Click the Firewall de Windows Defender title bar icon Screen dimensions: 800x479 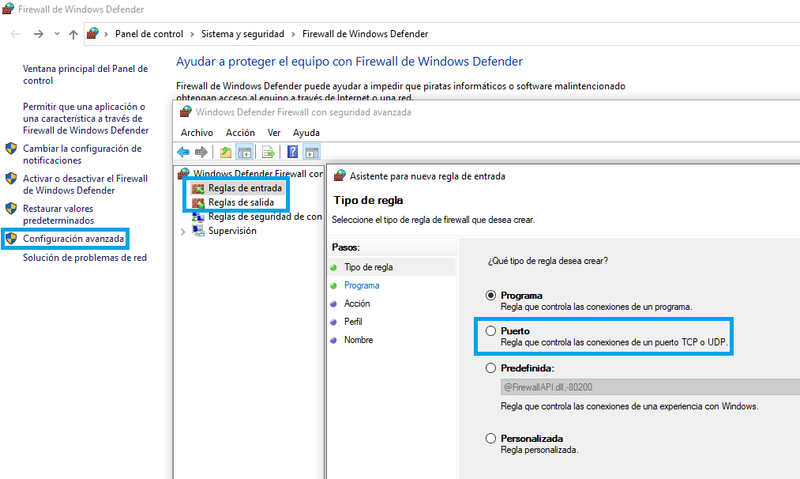[x=8, y=9]
